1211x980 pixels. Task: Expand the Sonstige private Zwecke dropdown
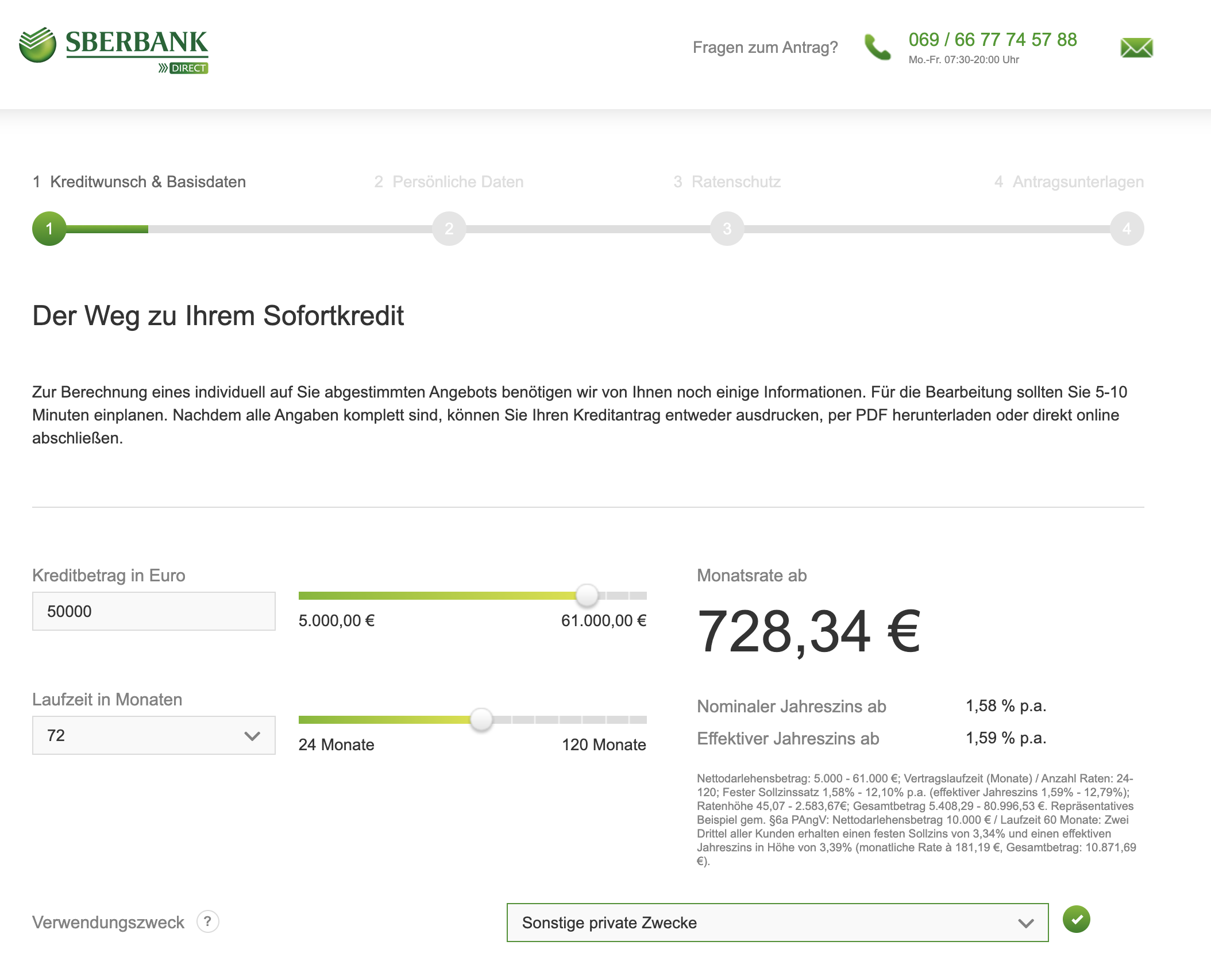777,923
